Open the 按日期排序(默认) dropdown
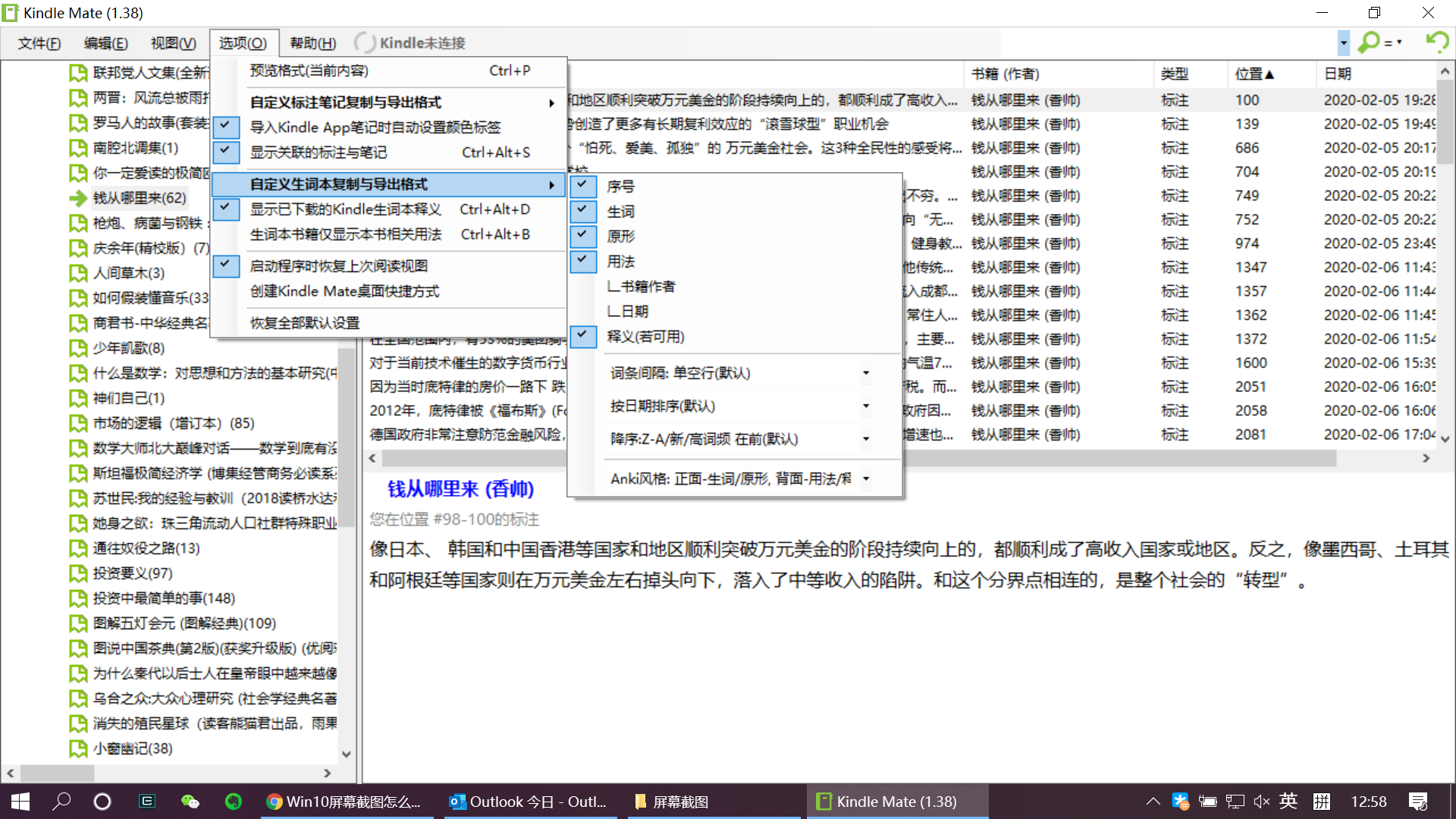This screenshot has width=1456, height=819. [x=865, y=406]
